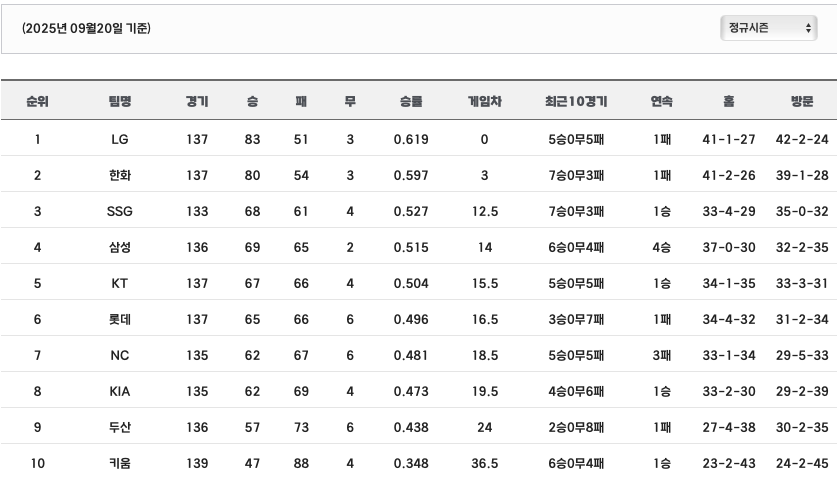This screenshot has height=478, width=837.
Task: Click the 방문 column header
Action: pyautogui.click(x=802, y=101)
